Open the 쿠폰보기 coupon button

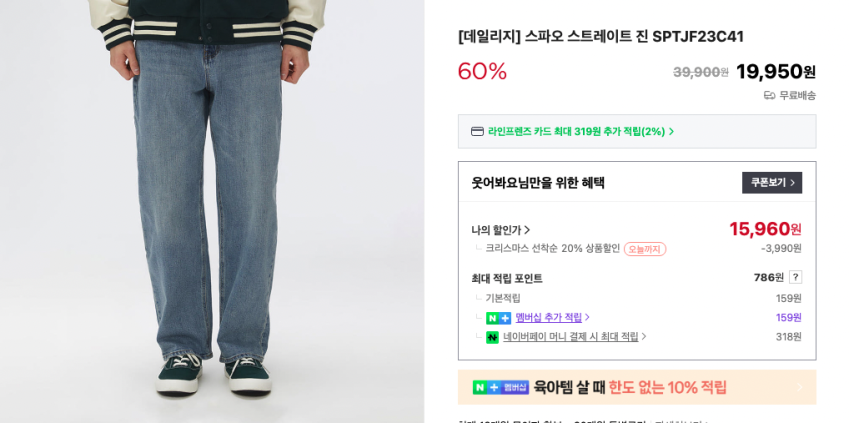pyautogui.click(x=772, y=183)
